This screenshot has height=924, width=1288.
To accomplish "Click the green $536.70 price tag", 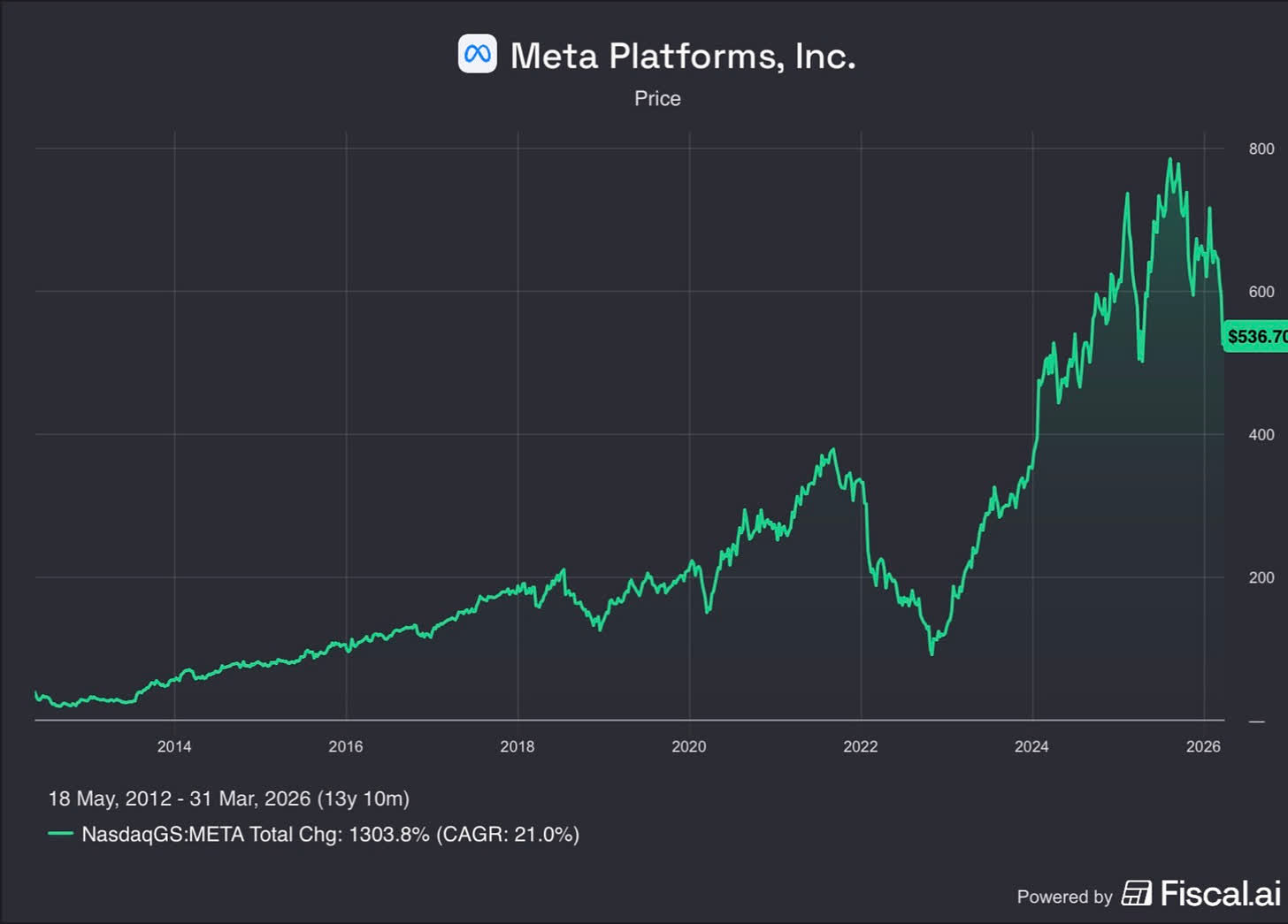I will click(1256, 337).
